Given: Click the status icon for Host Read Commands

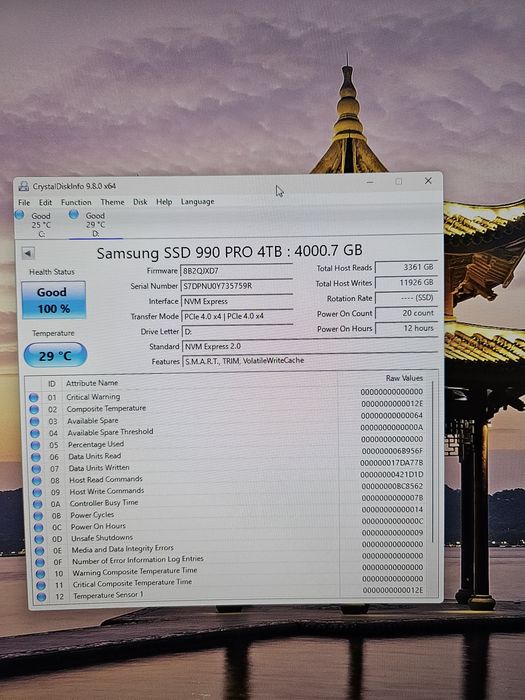Looking at the screenshot, I should (37, 480).
